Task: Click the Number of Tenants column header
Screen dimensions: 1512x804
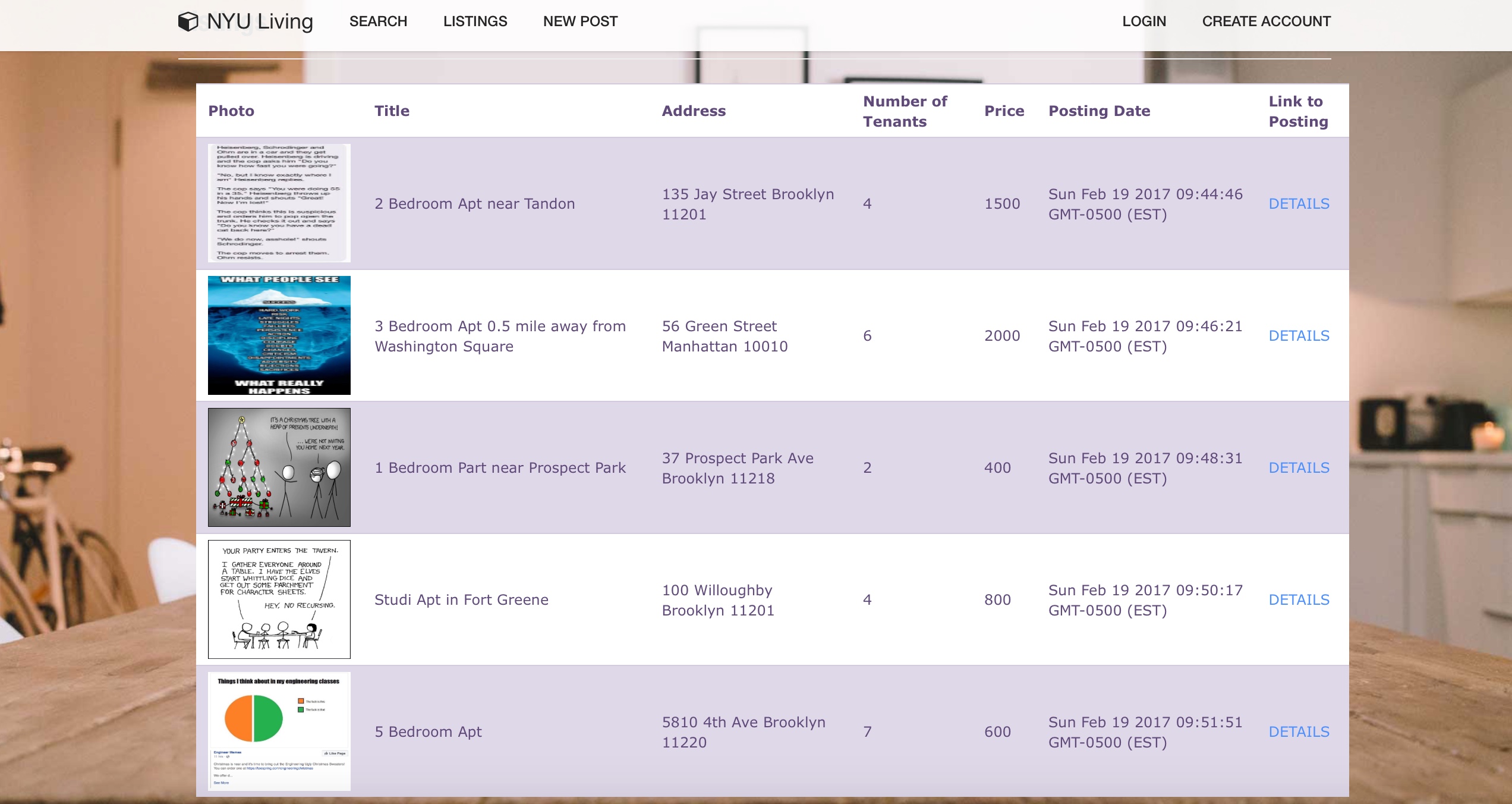Action: (x=905, y=111)
